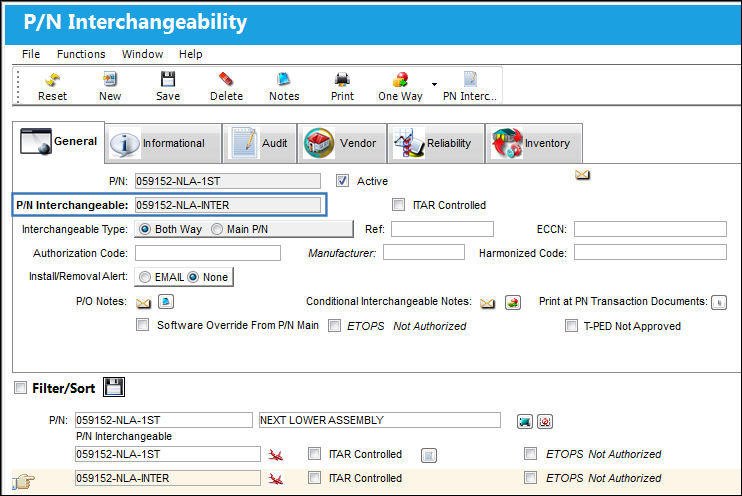This screenshot has height=496, width=742.
Task: Click interchangeable row field 059152-NLA-1ST
Action: coord(168,454)
